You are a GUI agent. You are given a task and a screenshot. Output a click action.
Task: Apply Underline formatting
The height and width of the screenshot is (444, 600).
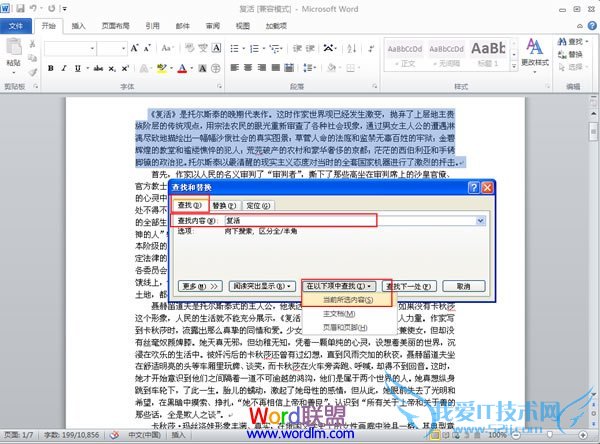click(x=78, y=69)
